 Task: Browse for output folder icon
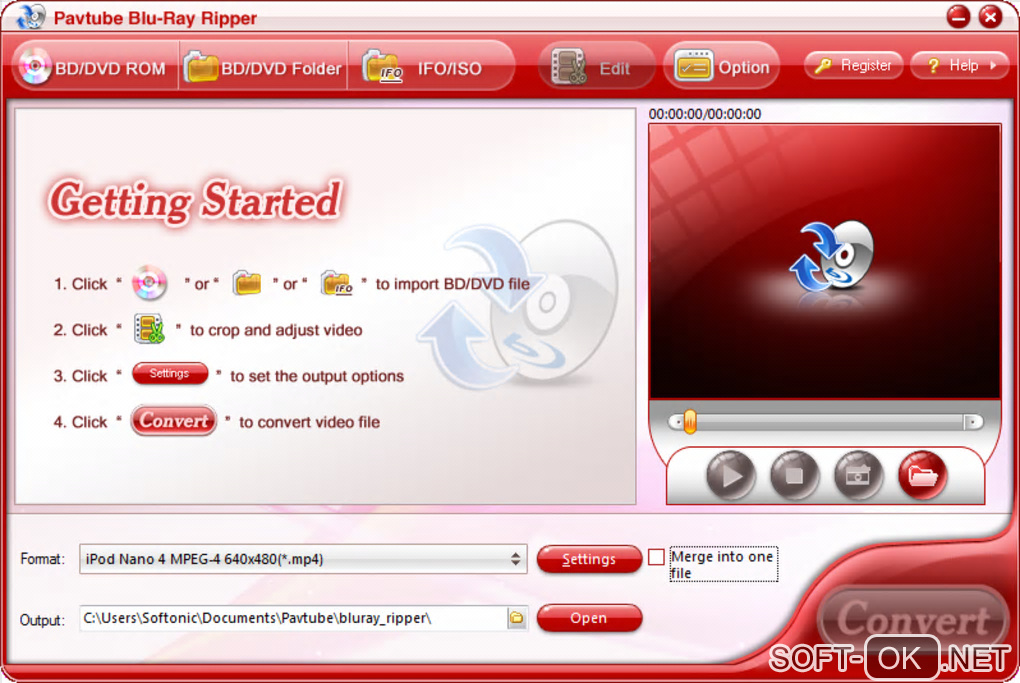click(x=517, y=618)
